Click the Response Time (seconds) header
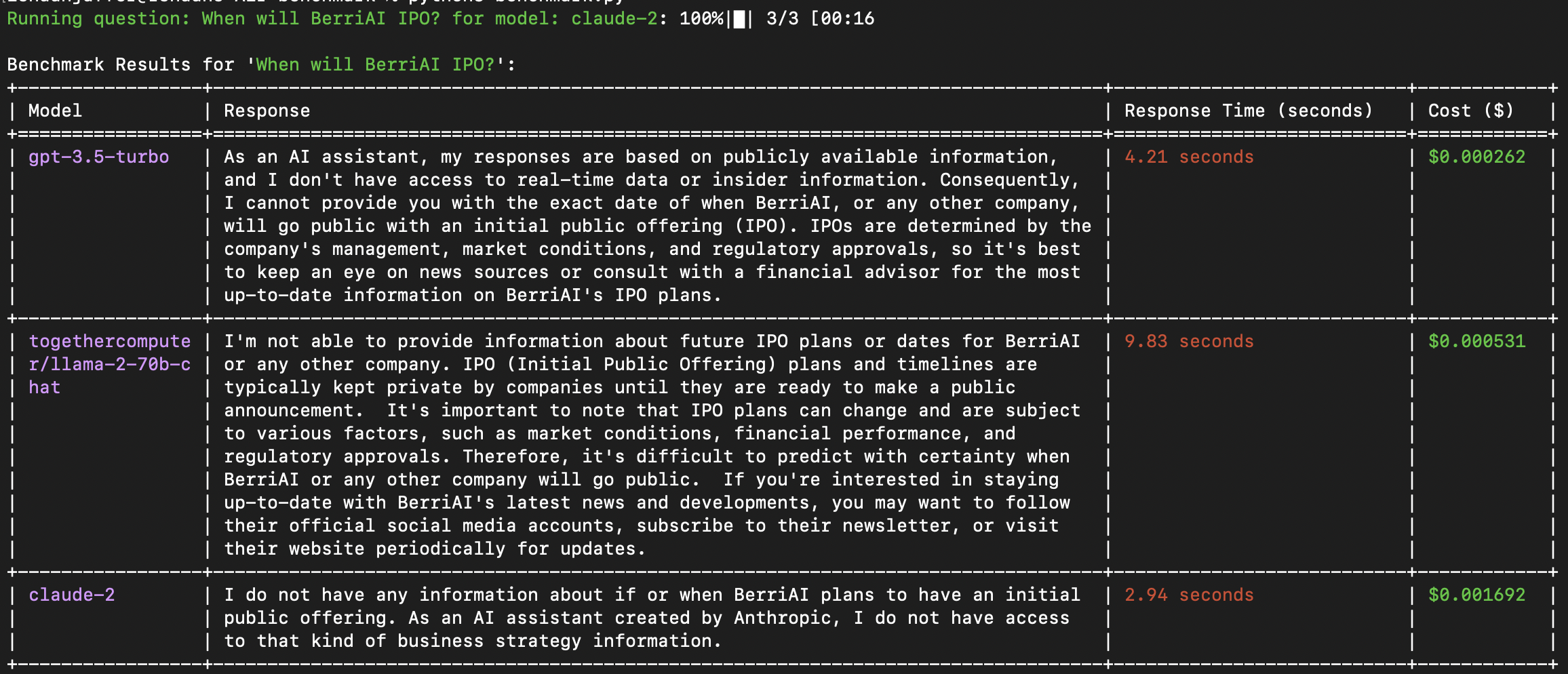Viewport: 1568px width, 674px height. point(1248,111)
